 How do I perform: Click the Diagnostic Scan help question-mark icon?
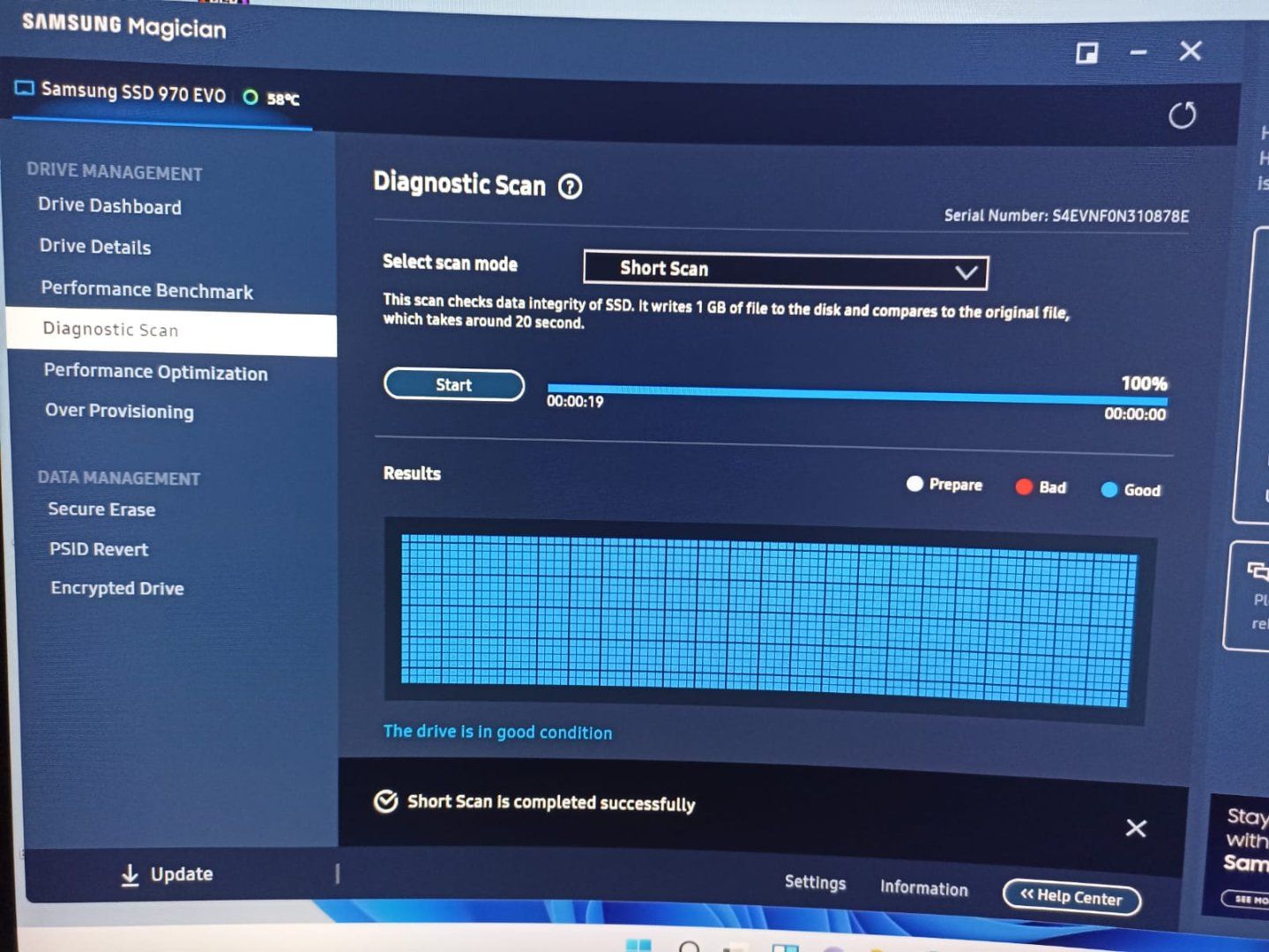pyautogui.click(x=571, y=187)
